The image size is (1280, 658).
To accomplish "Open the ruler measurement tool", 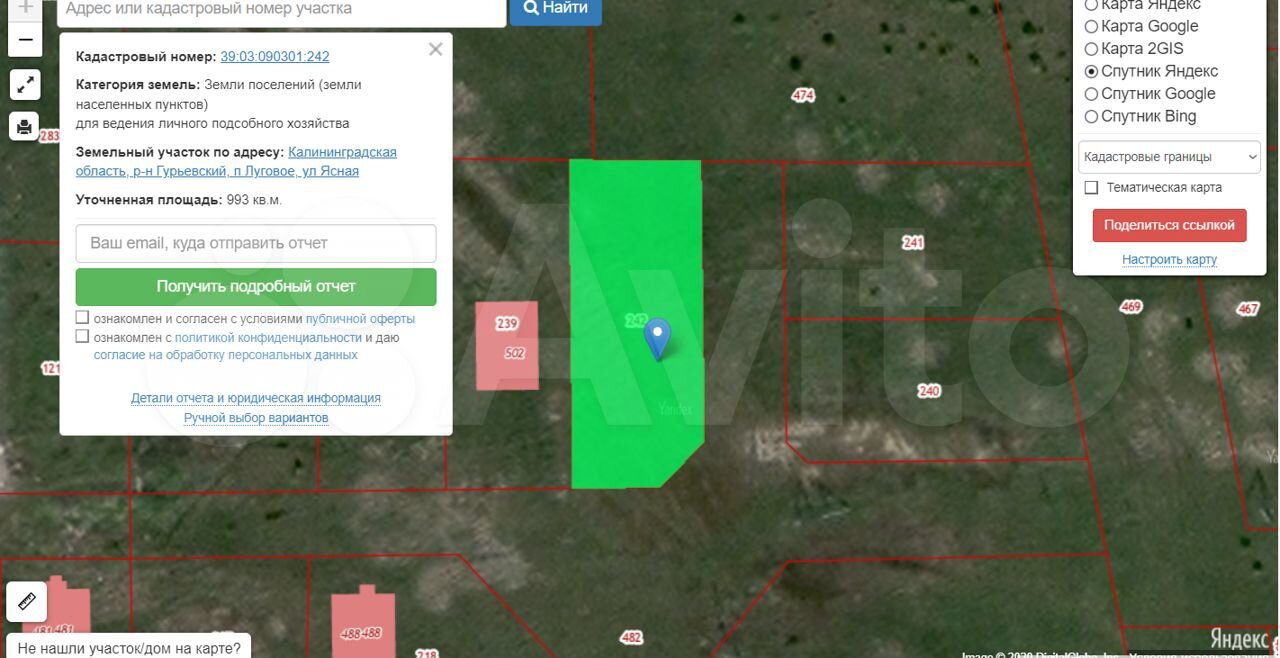I will point(27,602).
